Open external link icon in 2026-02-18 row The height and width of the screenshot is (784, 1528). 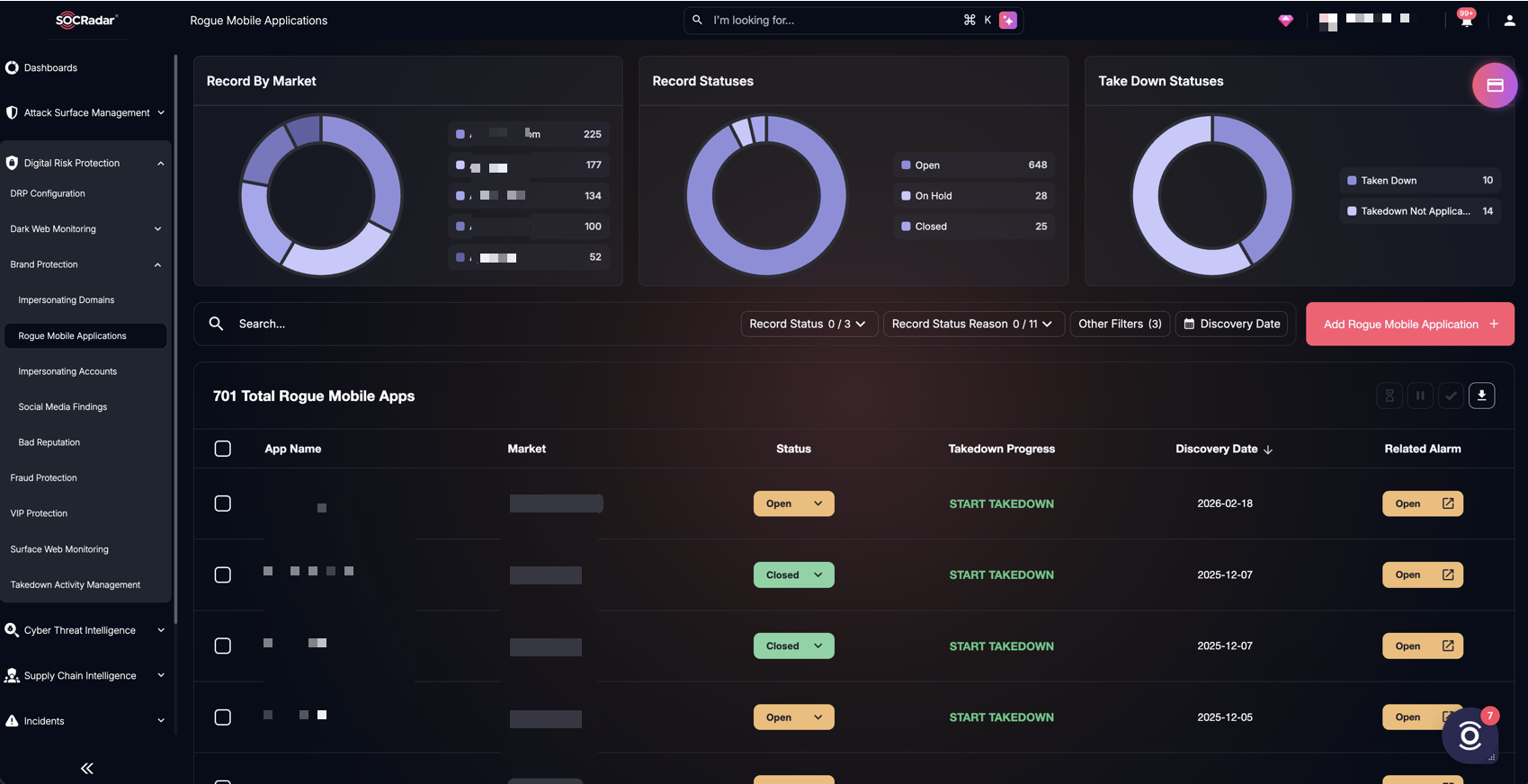[1448, 503]
